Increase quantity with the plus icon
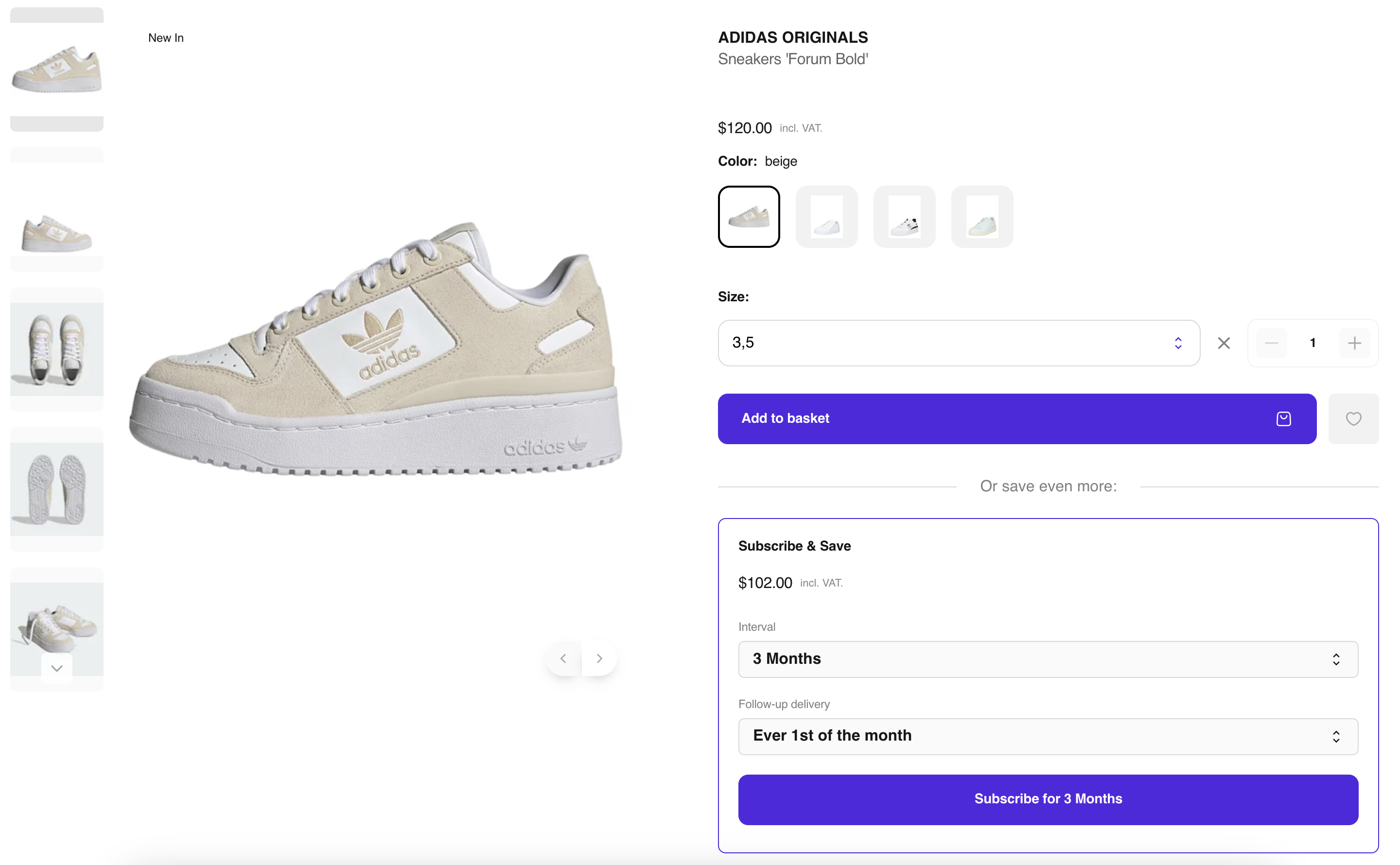 tap(1354, 343)
